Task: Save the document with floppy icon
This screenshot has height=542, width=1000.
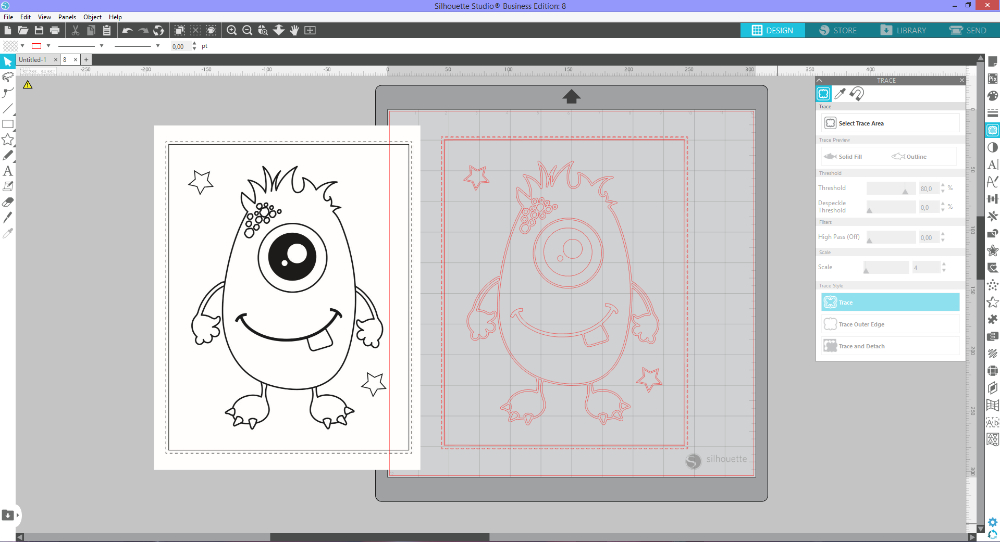Action: coord(39,30)
